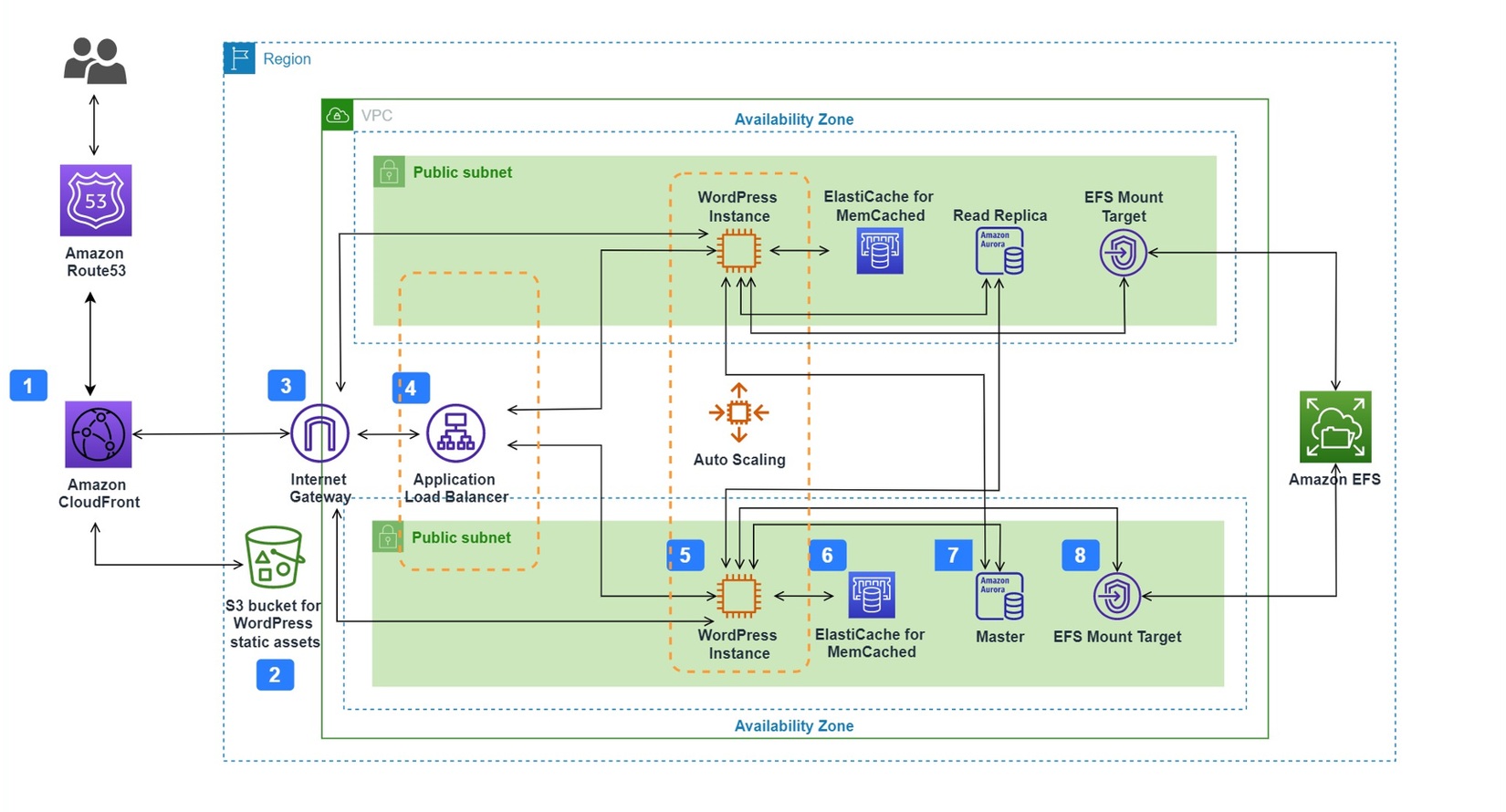
Task: Select the Amazon CloudFront icon
Action: click(98, 434)
